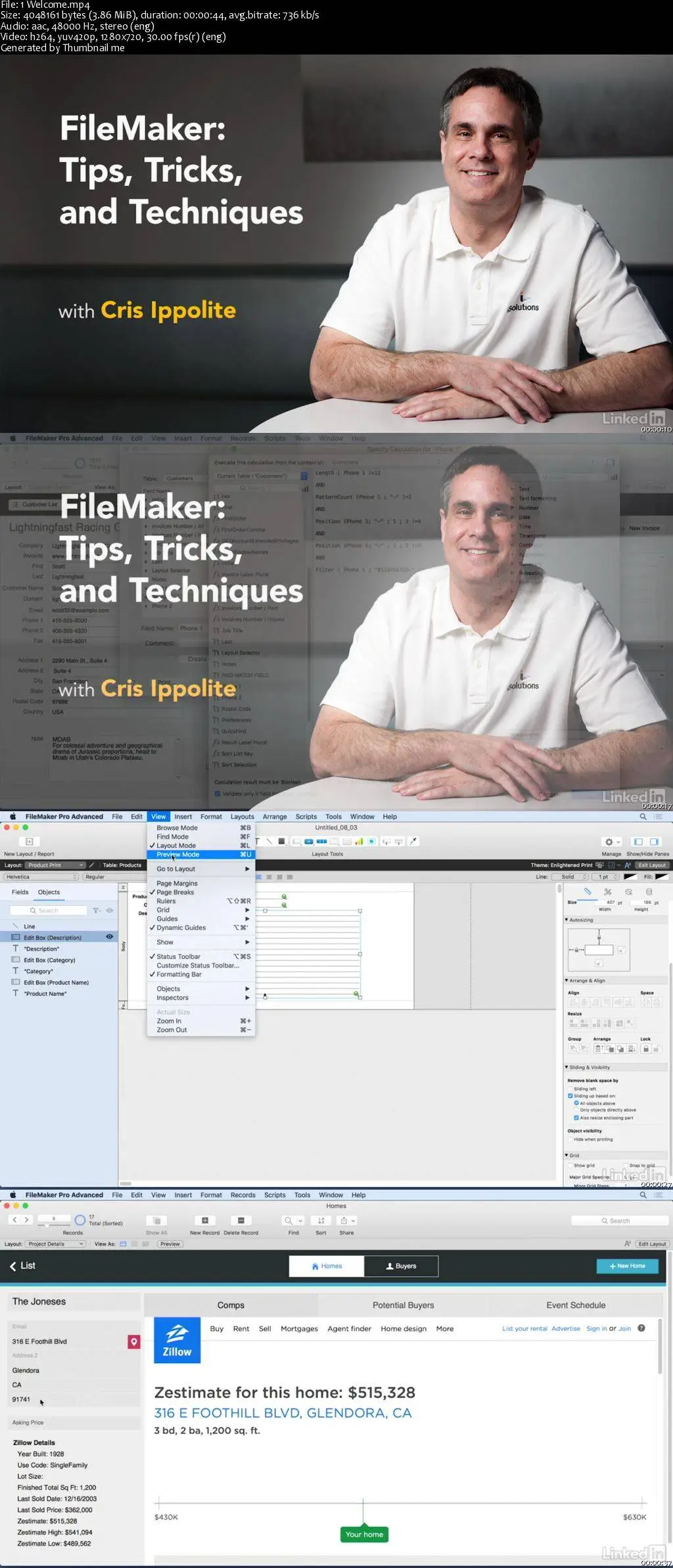The height and width of the screenshot is (1568, 673).
Task: Click the New Record icon in Homes window
Action: tap(204, 1220)
